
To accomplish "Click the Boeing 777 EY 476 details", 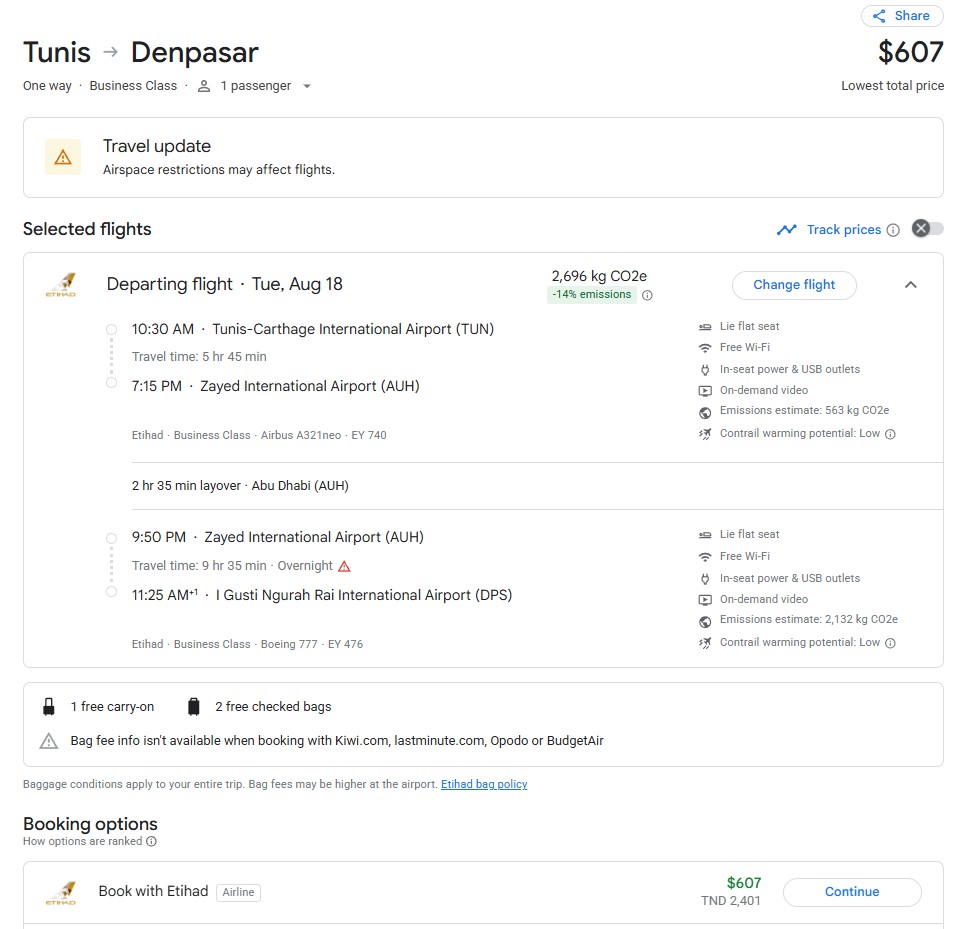I will (247, 644).
